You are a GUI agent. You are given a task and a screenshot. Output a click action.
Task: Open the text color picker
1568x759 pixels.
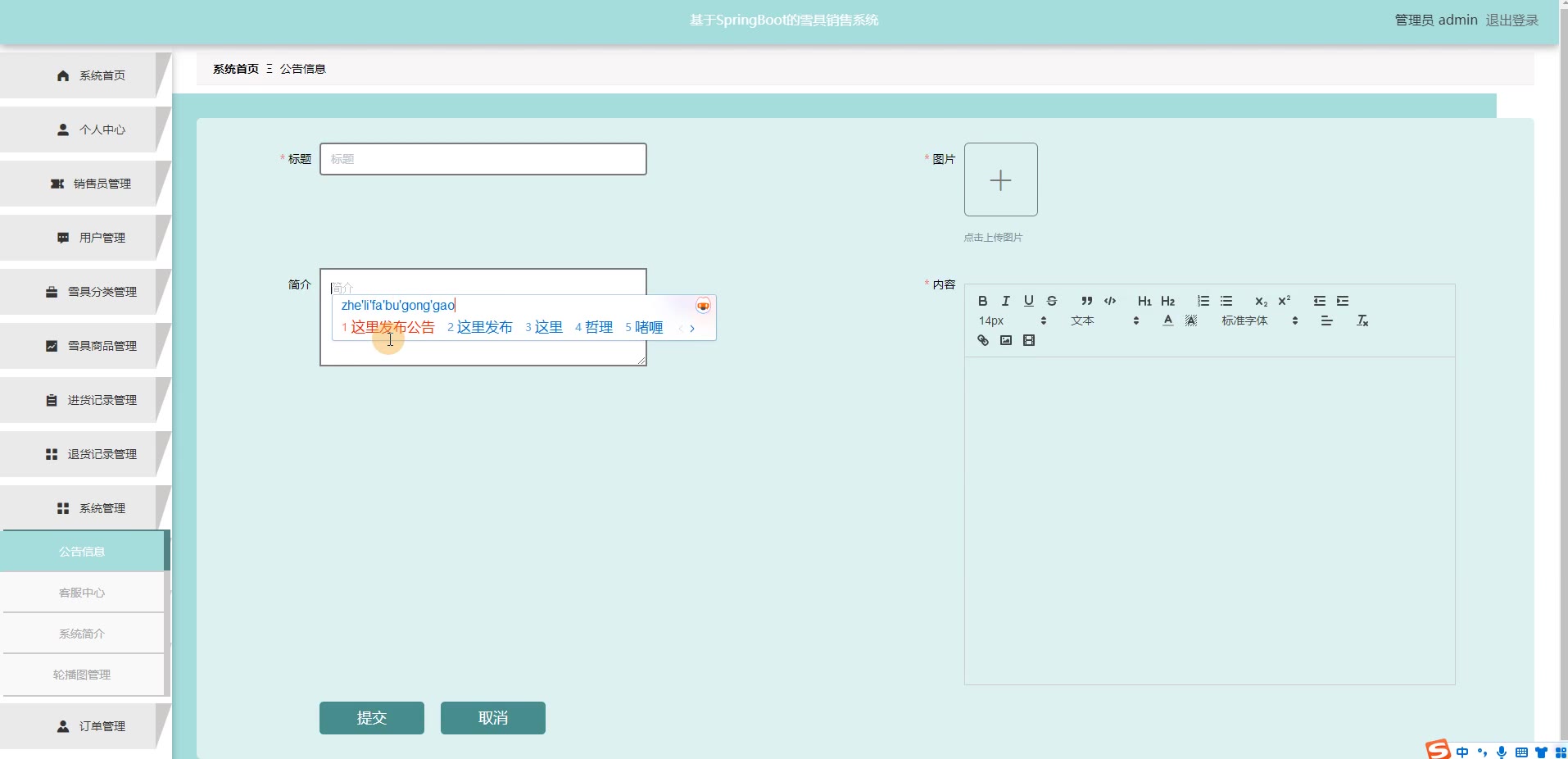pyautogui.click(x=1168, y=320)
